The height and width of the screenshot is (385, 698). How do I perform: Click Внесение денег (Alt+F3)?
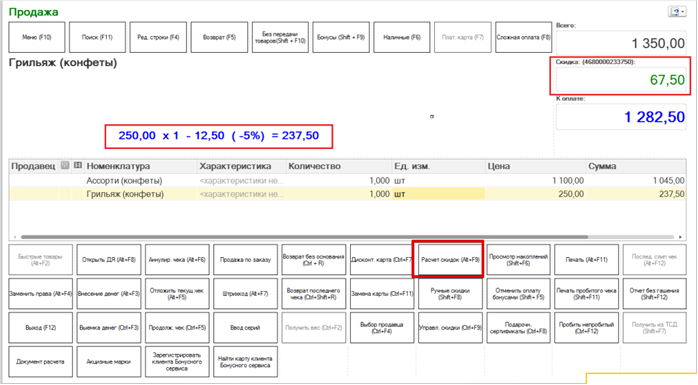109,294
